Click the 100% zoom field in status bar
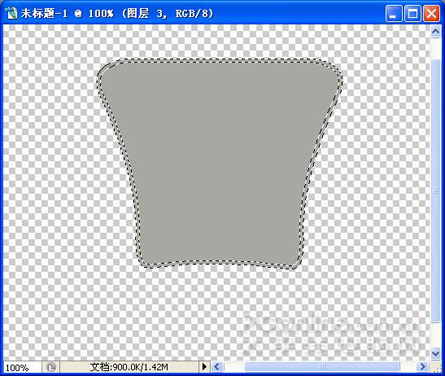The image size is (445, 376). 22,367
